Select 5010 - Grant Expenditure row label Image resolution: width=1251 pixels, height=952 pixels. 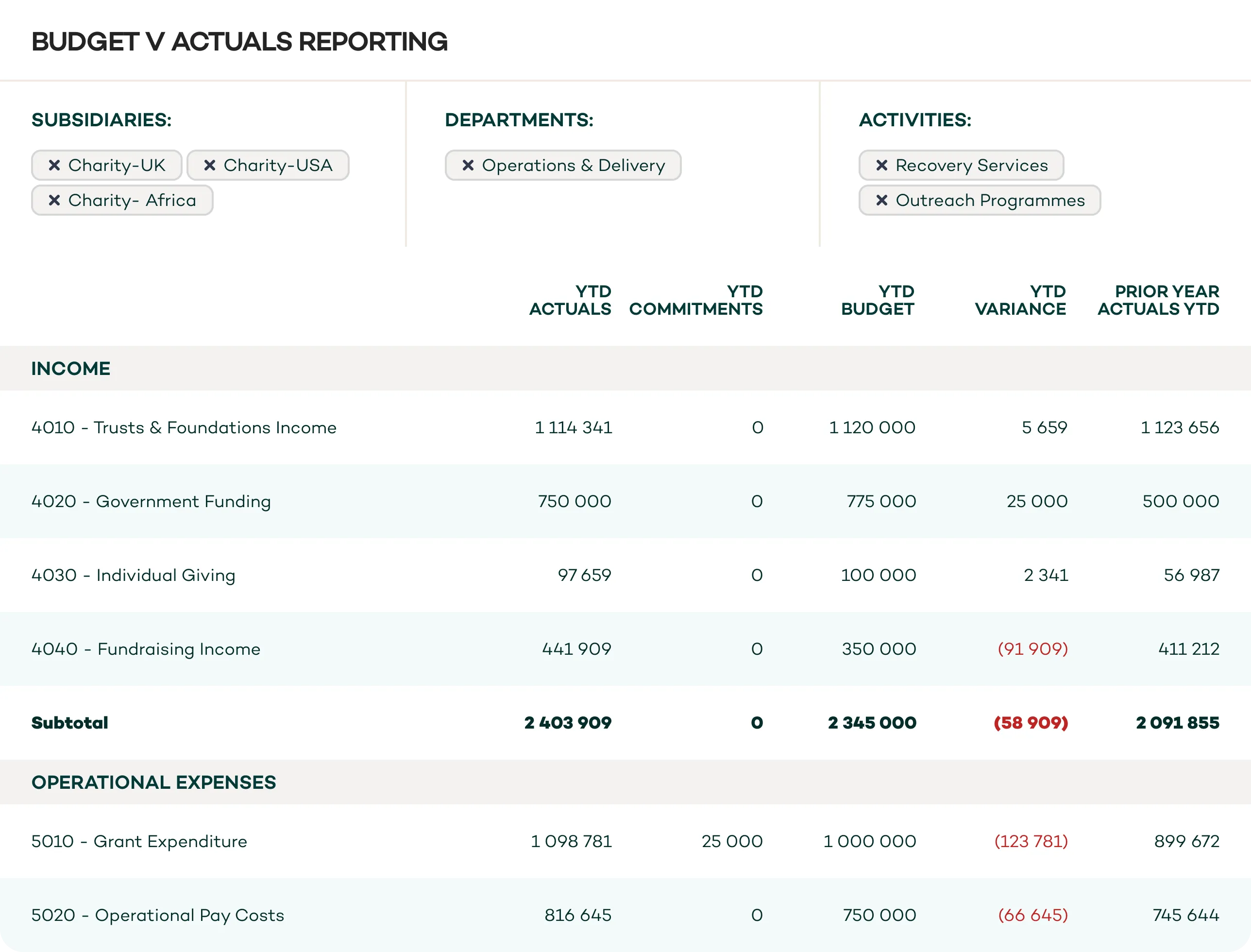139,841
